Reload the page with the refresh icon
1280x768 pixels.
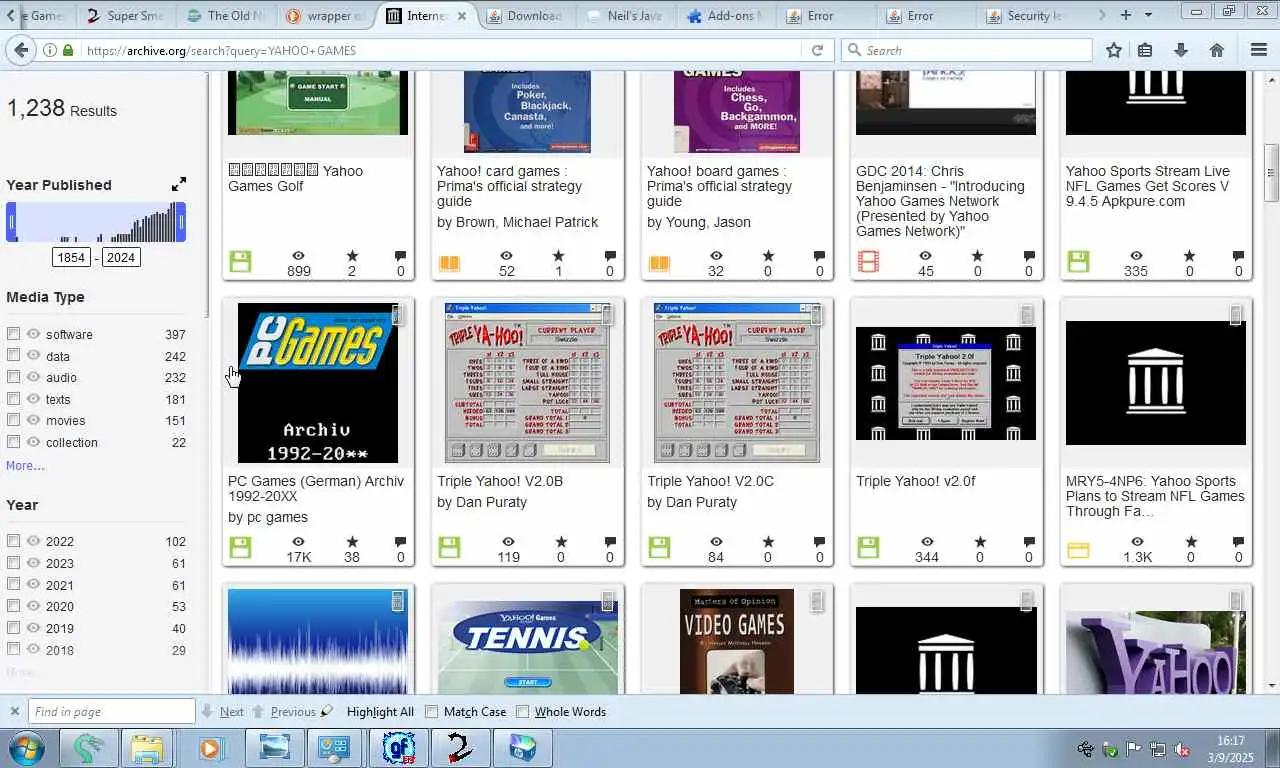817,50
